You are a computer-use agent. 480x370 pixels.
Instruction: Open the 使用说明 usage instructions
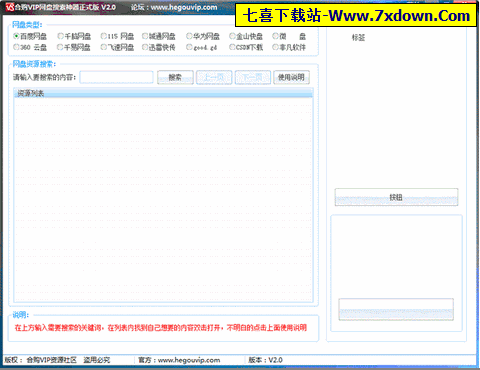click(291, 77)
